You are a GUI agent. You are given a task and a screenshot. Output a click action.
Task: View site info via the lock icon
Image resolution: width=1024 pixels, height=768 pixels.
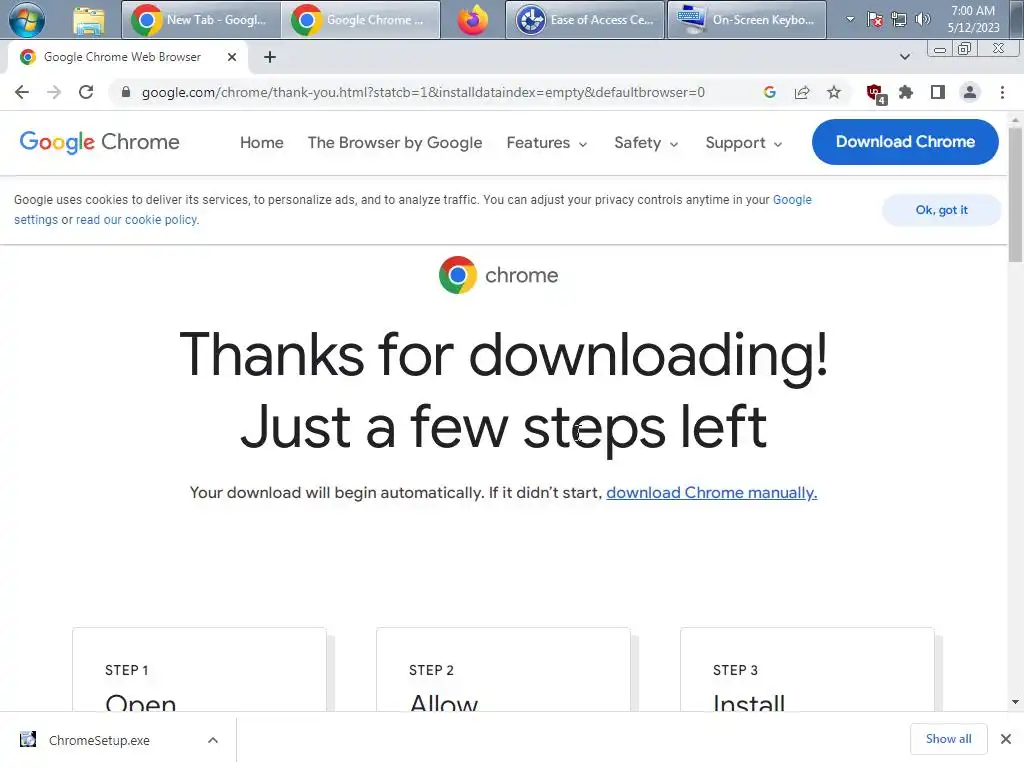pyautogui.click(x=126, y=92)
